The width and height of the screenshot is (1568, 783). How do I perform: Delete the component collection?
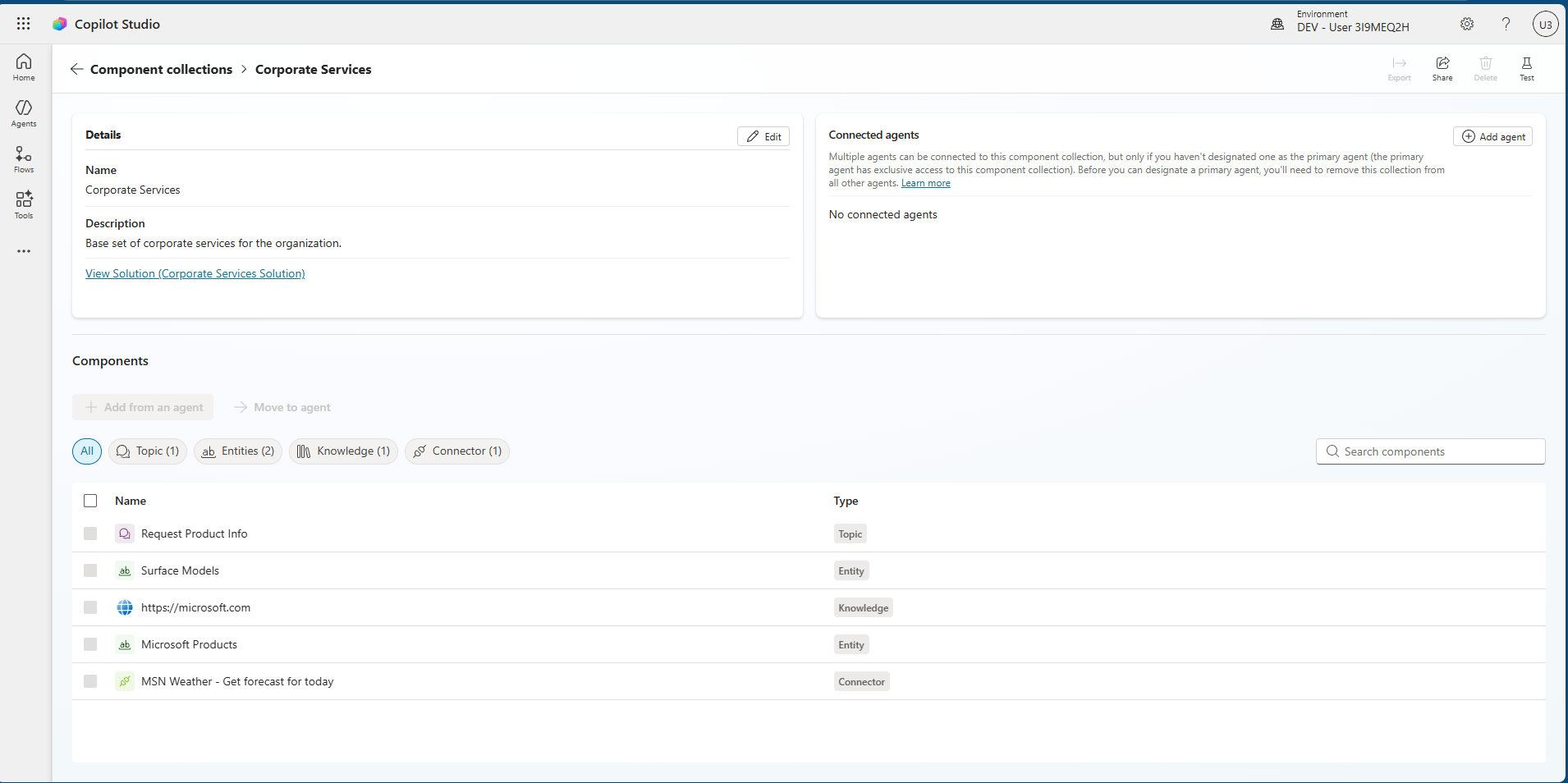coord(1484,69)
